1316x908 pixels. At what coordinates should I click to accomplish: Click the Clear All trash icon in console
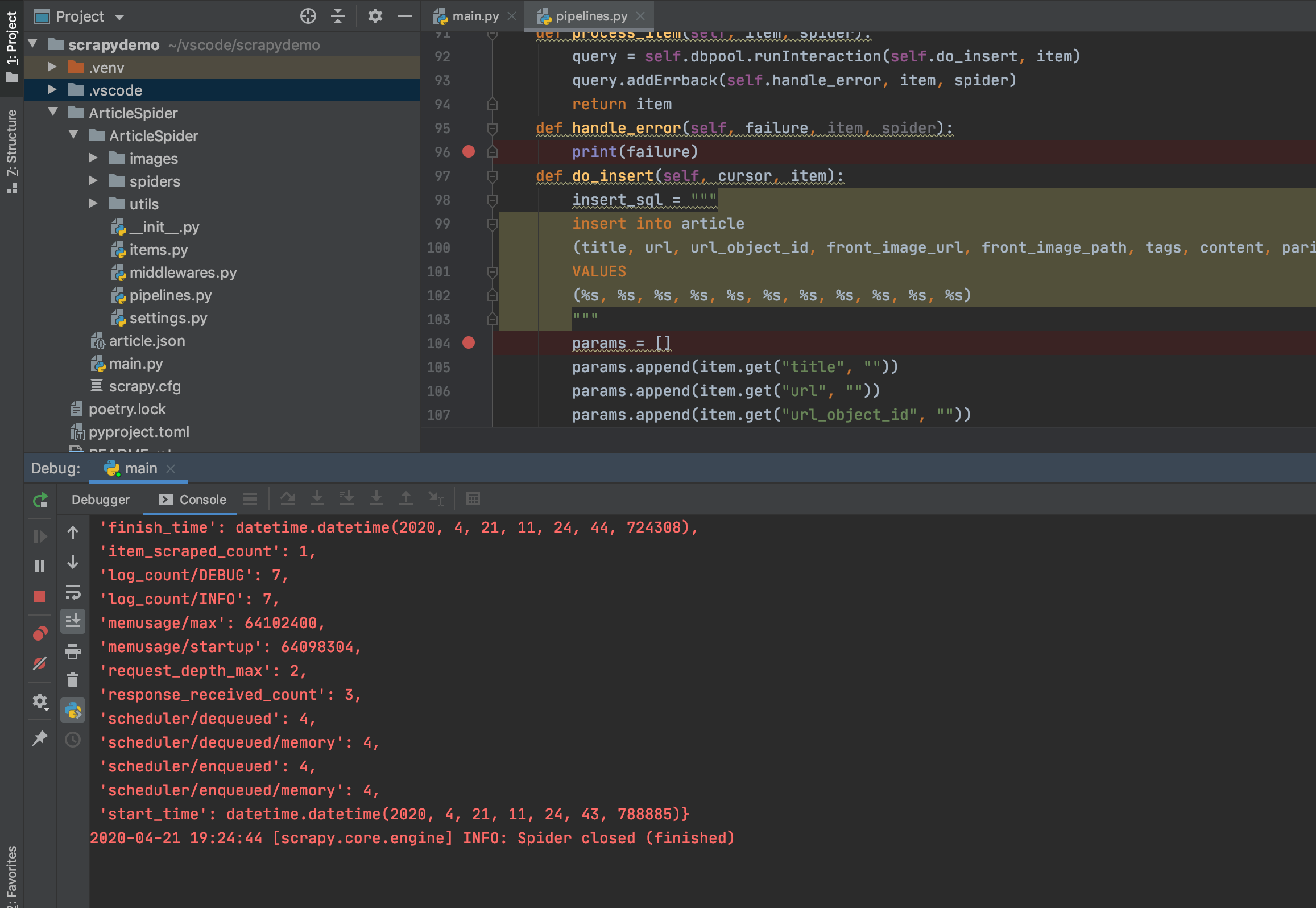73,680
